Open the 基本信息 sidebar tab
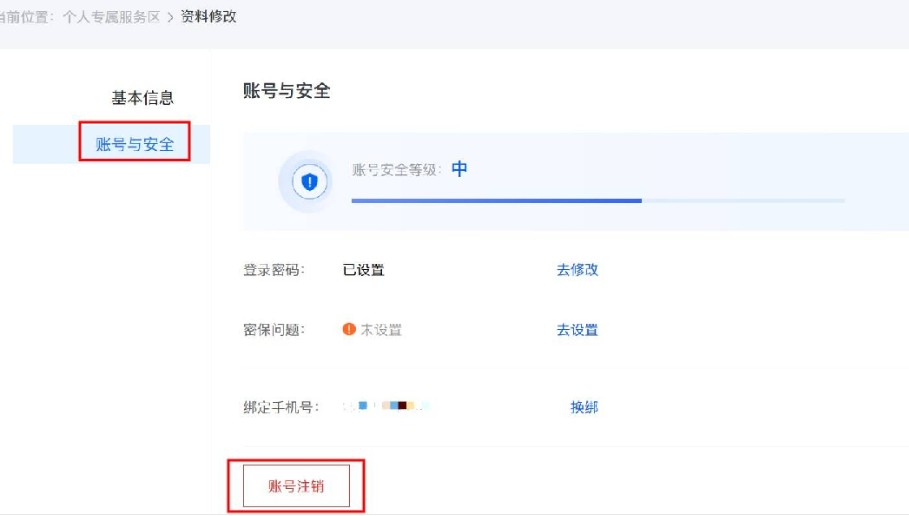The image size is (909, 516). (143, 98)
